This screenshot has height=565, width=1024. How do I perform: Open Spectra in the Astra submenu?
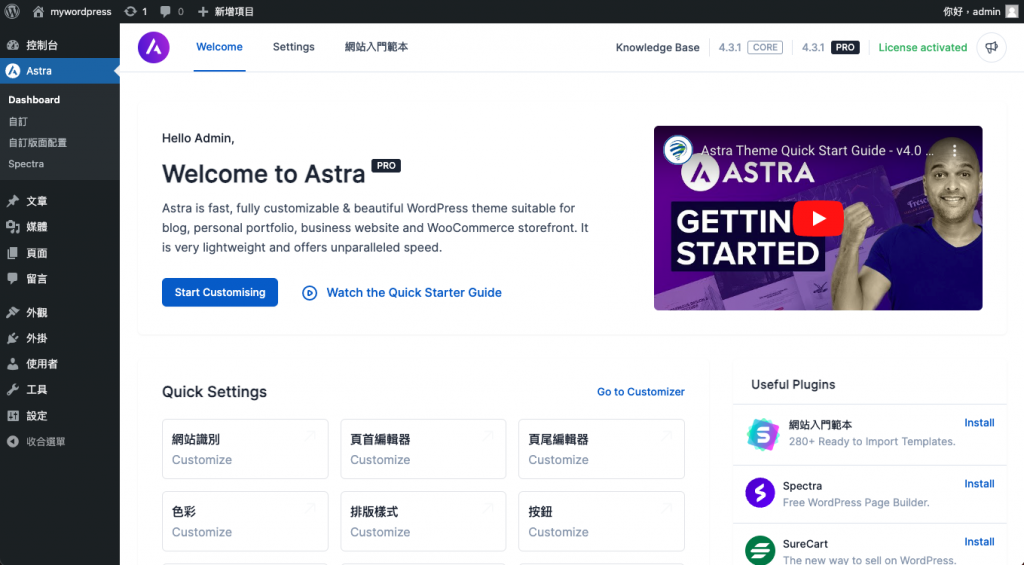tap(26, 163)
